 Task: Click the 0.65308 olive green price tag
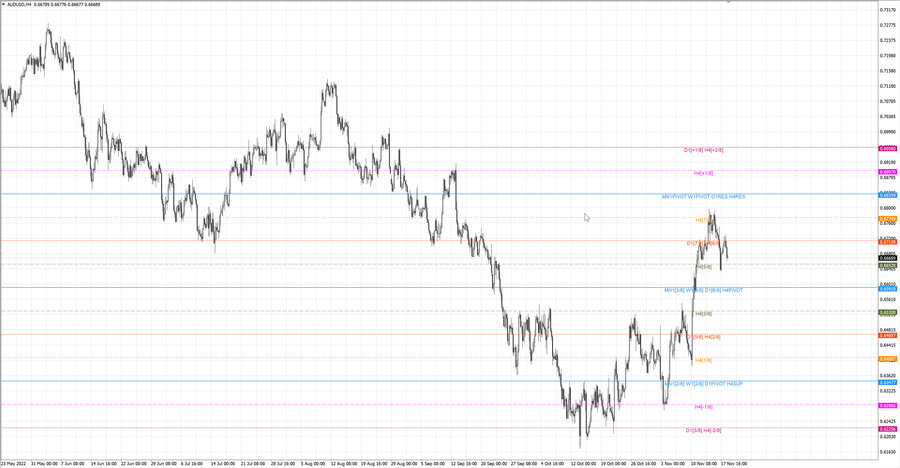click(x=887, y=312)
